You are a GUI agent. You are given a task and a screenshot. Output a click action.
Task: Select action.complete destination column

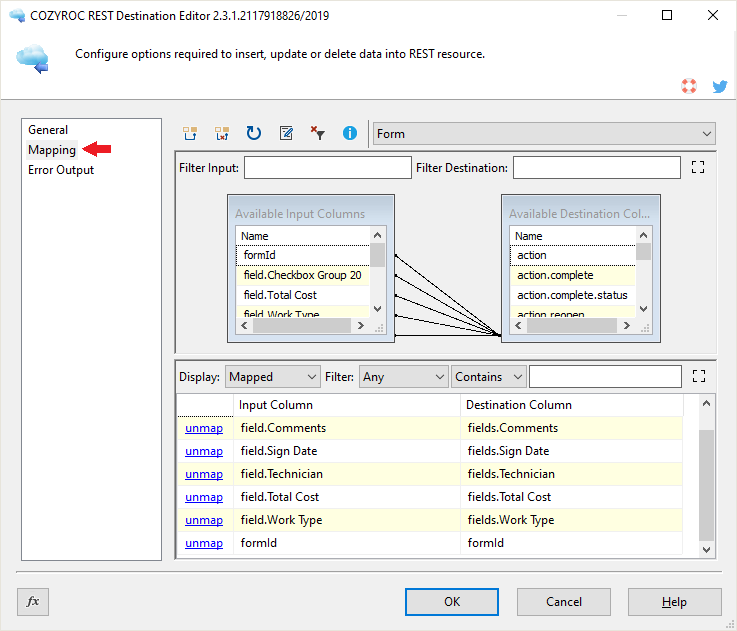click(x=572, y=276)
